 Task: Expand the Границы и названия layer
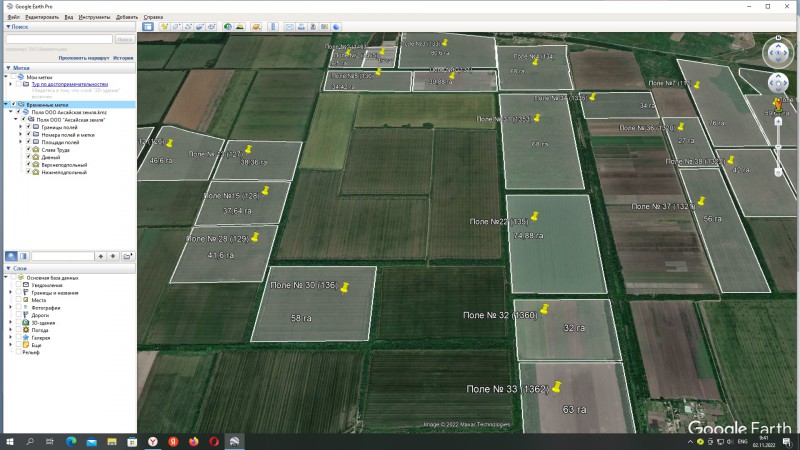pyautogui.click(x=11, y=293)
